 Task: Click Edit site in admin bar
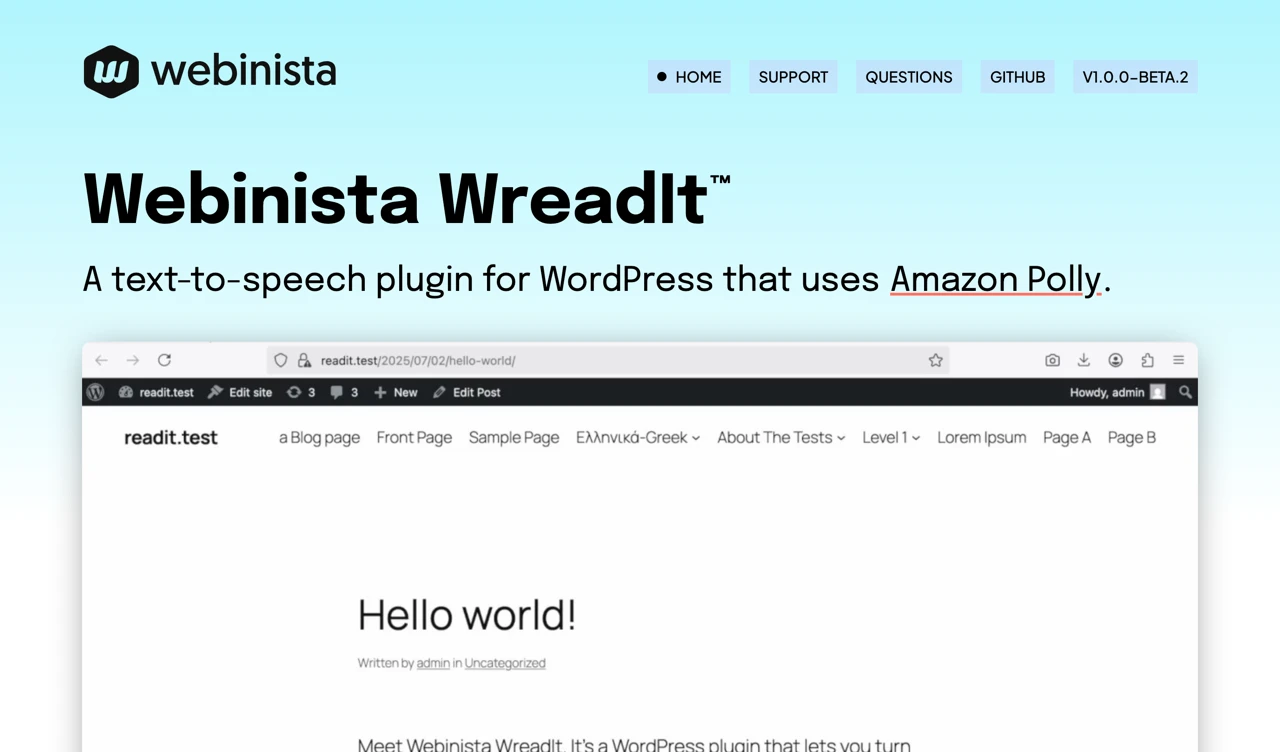[x=240, y=392]
